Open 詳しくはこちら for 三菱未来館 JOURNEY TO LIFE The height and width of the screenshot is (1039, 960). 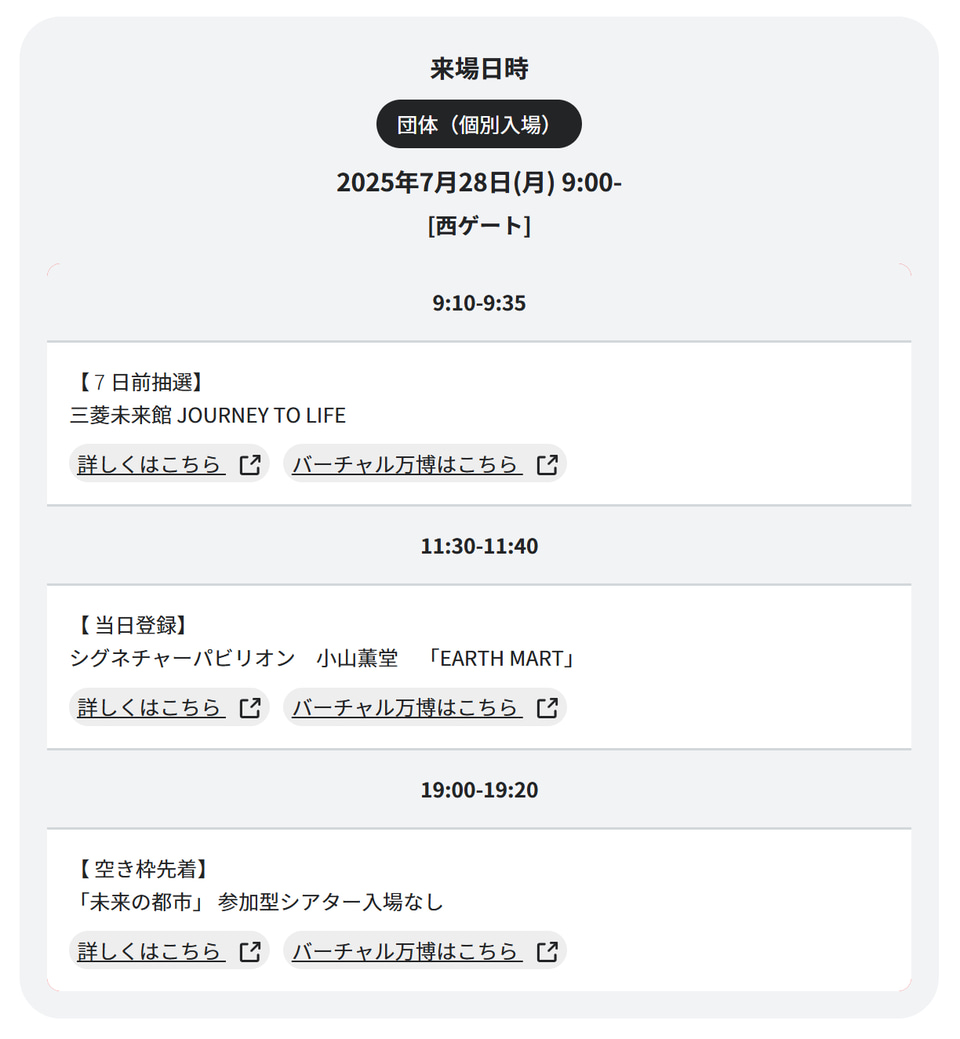click(x=148, y=463)
